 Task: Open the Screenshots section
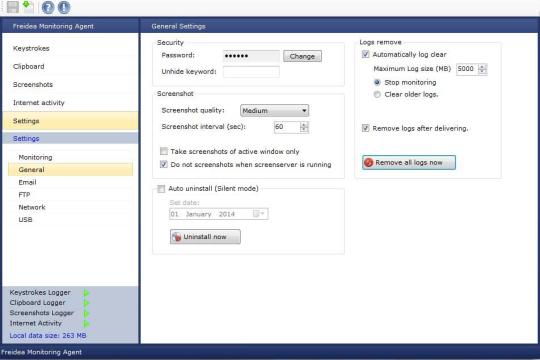click(70, 84)
